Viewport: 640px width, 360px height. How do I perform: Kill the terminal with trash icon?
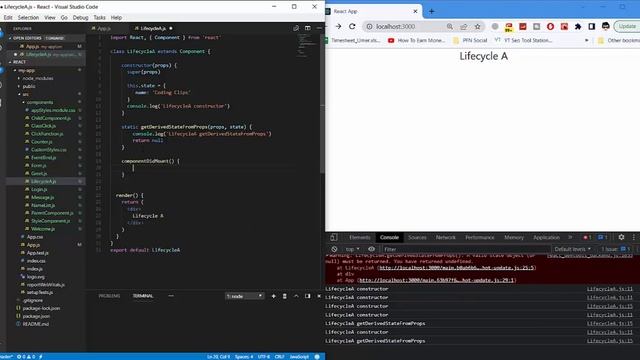tap(284, 296)
